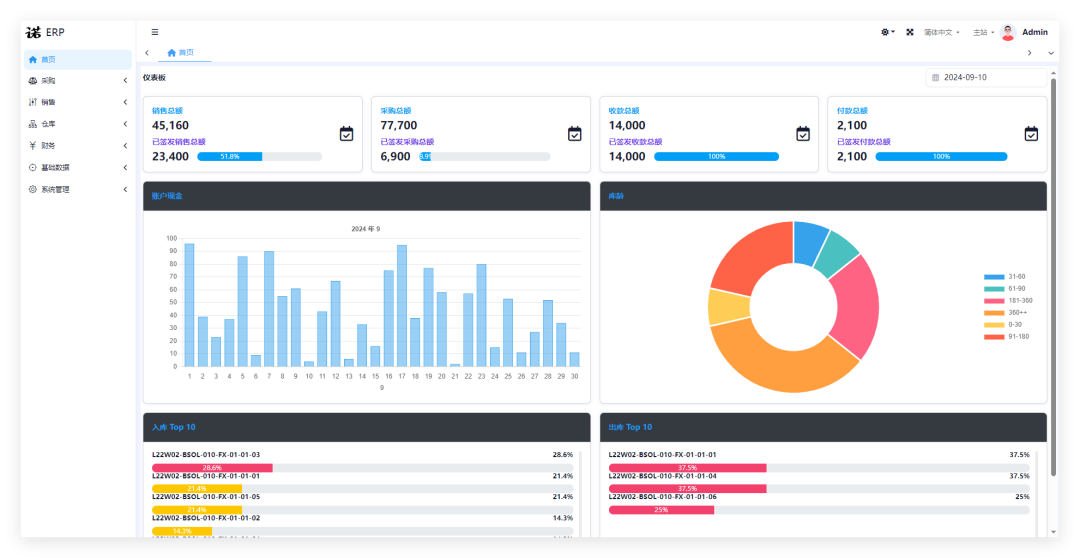The height and width of the screenshot is (558, 1080).
Task: Click the 28.6% red bar in 入库 Top 10
Action: pos(212,468)
